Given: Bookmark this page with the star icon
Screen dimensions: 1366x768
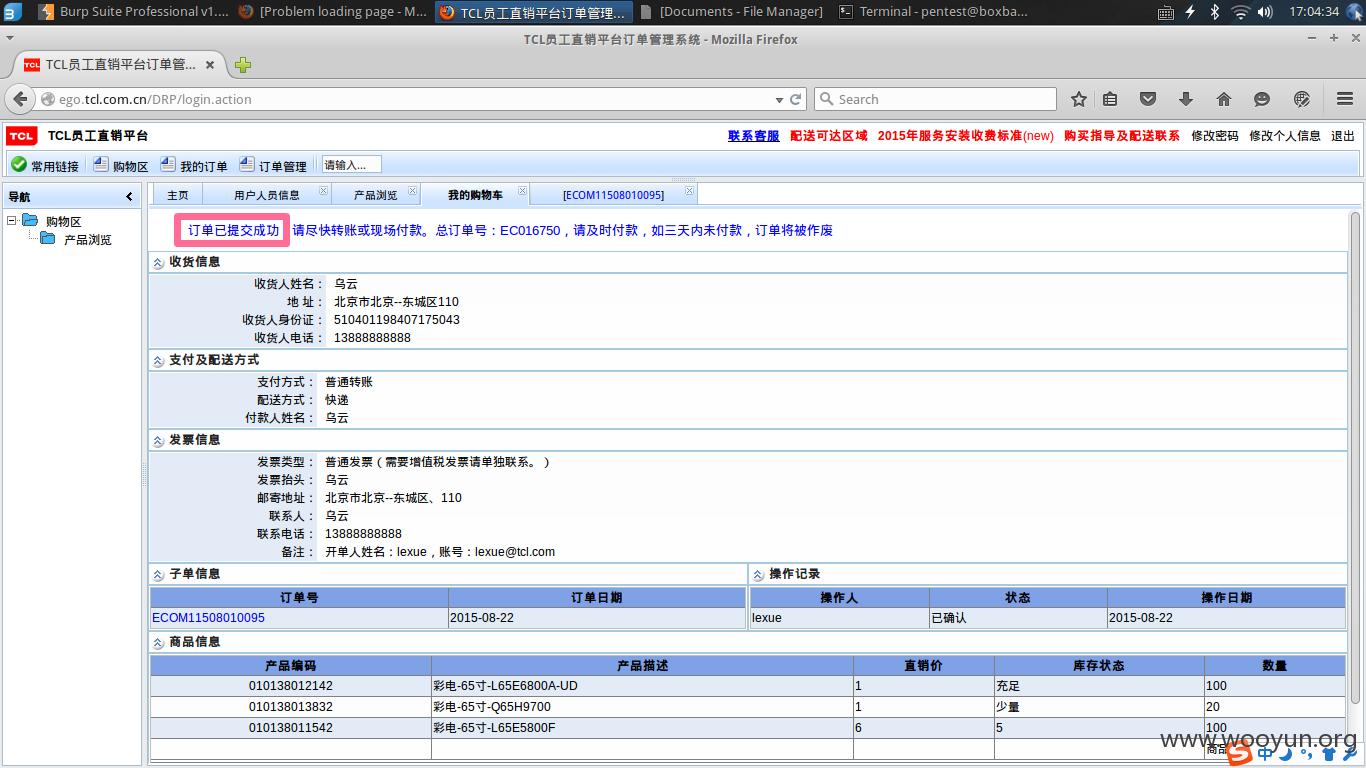Looking at the screenshot, I should (1078, 99).
